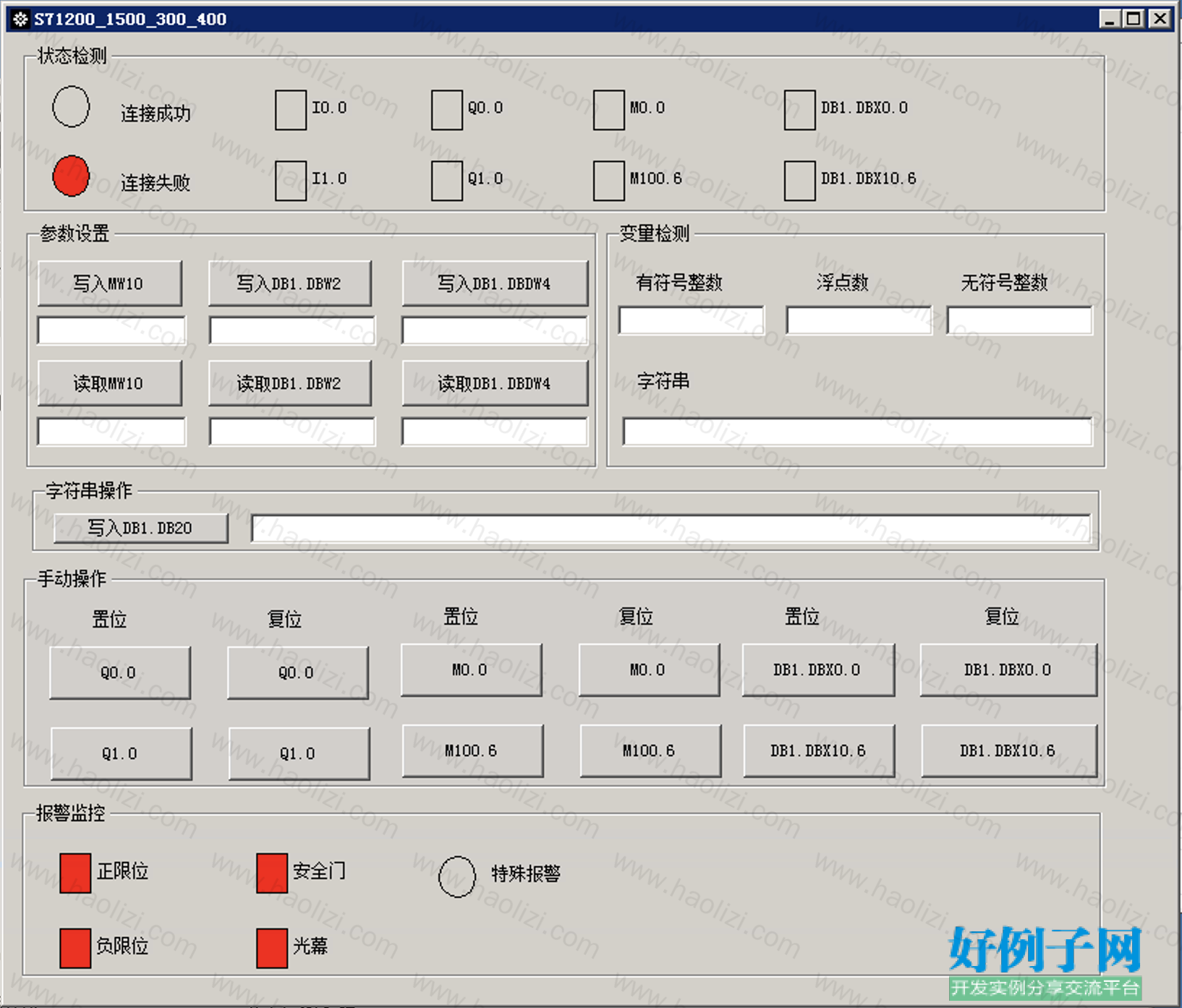The width and height of the screenshot is (1182, 1008).
Task: Click the Q0.0 button under first 复位
Action: 298,672
